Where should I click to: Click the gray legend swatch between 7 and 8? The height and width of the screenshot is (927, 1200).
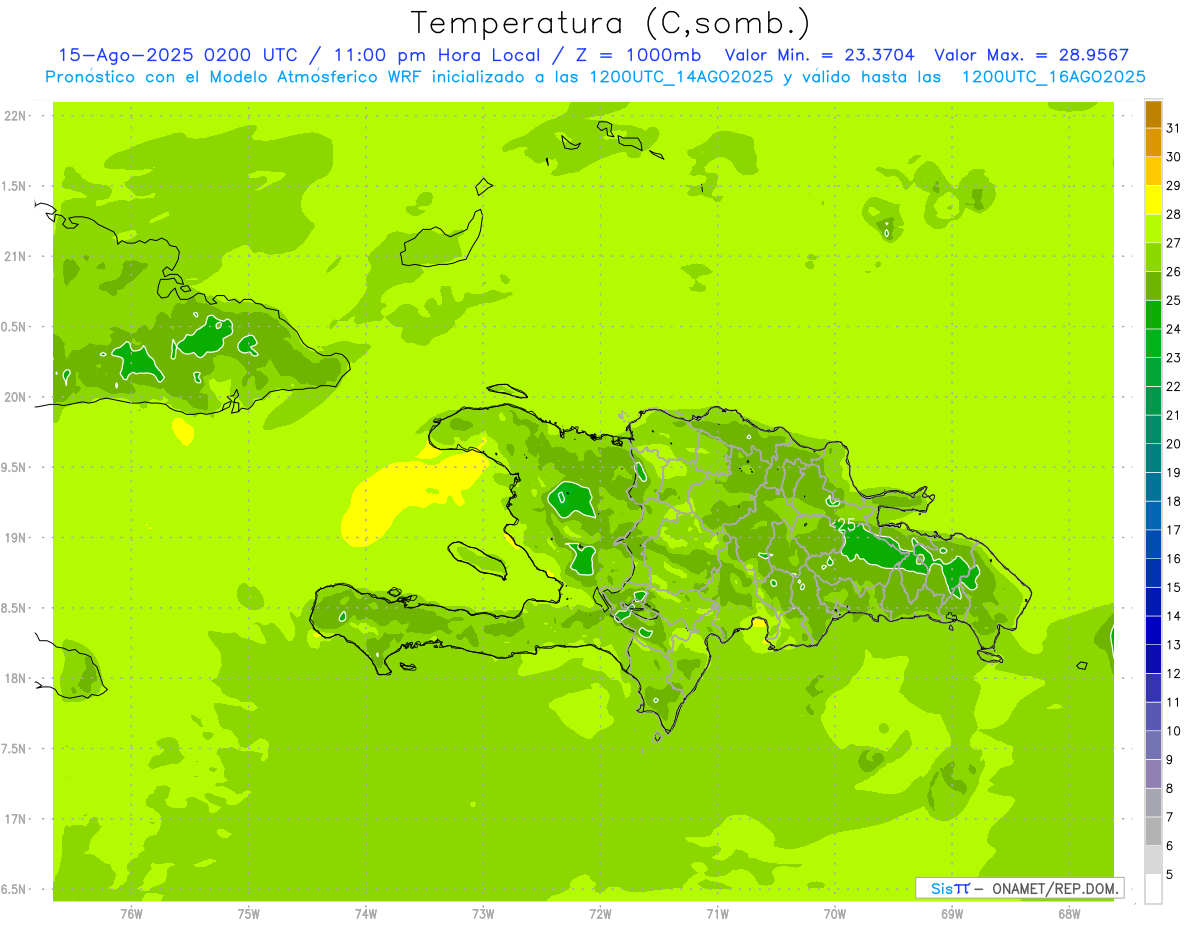coord(1153,802)
